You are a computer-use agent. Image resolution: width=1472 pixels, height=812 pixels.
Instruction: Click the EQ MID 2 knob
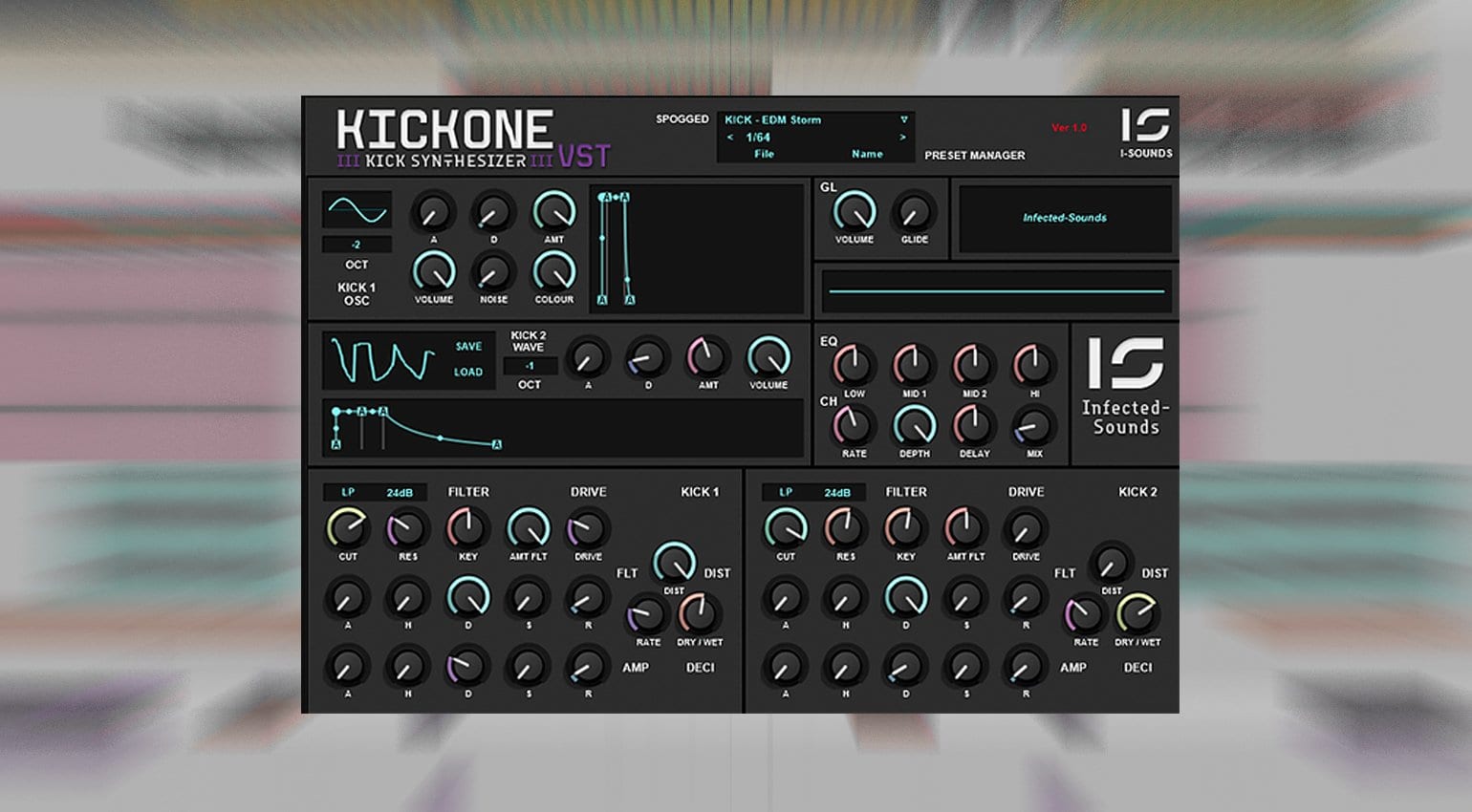pyautogui.click(x=974, y=365)
